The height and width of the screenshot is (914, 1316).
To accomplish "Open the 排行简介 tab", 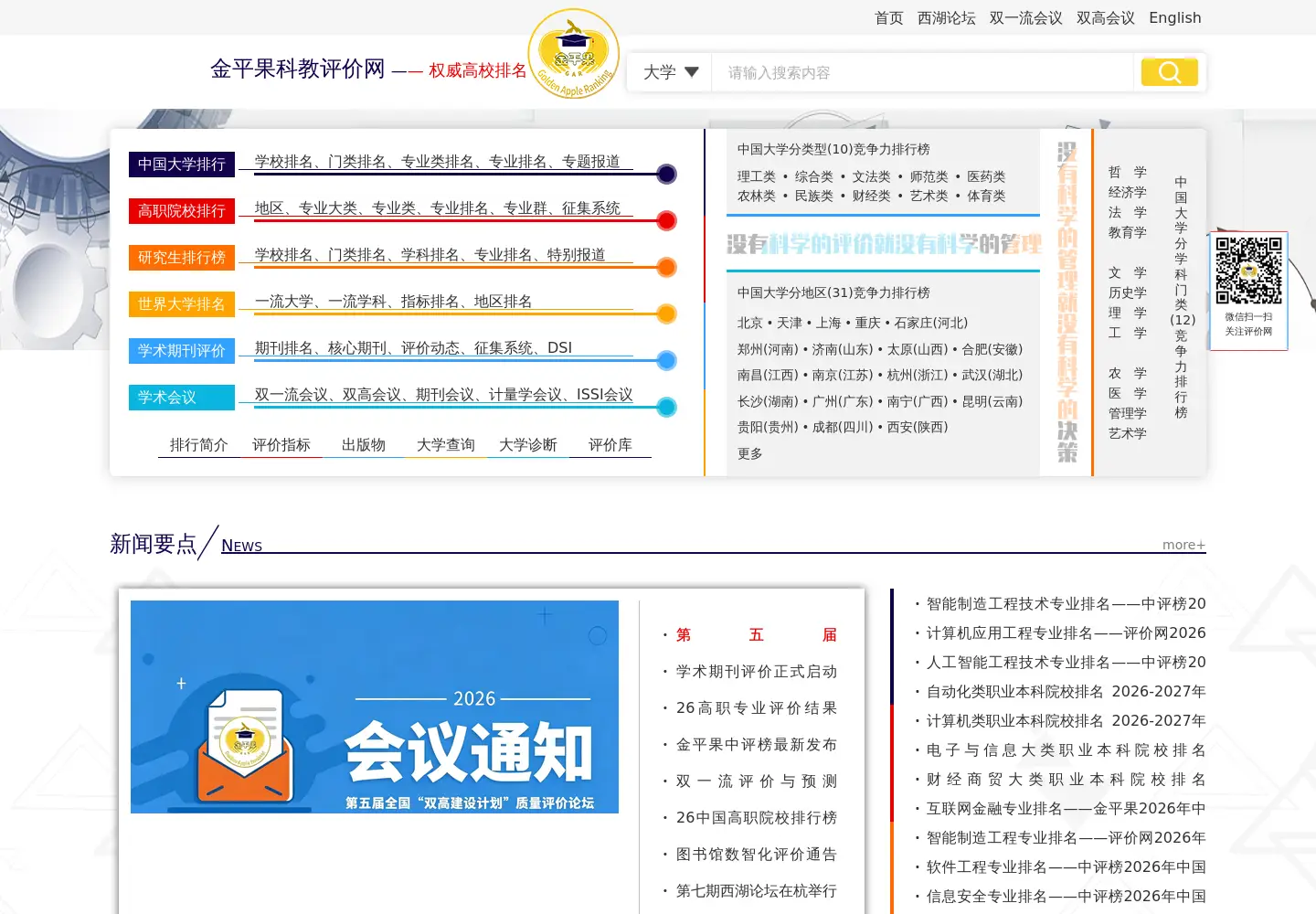I will coord(199,444).
